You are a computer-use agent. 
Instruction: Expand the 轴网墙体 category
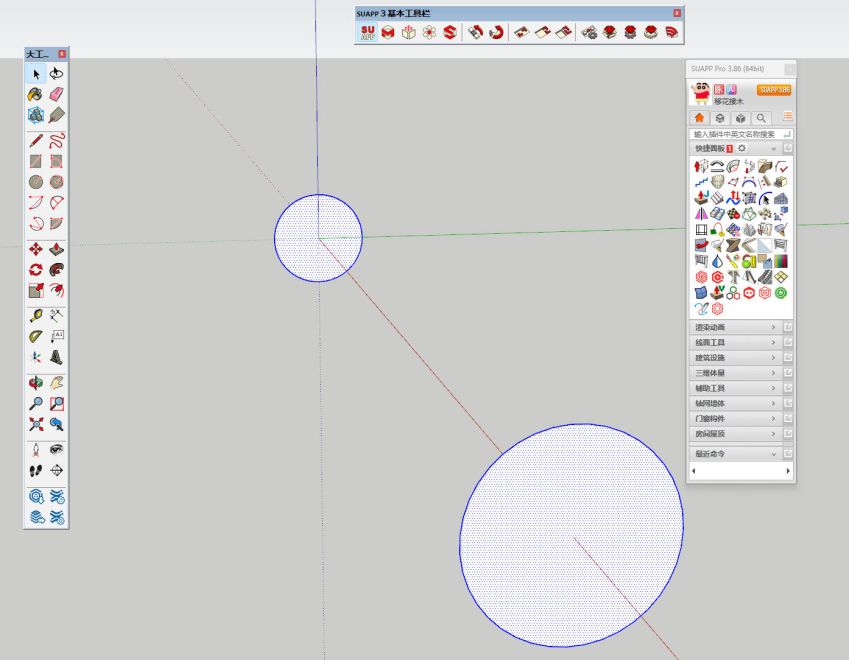736,403
